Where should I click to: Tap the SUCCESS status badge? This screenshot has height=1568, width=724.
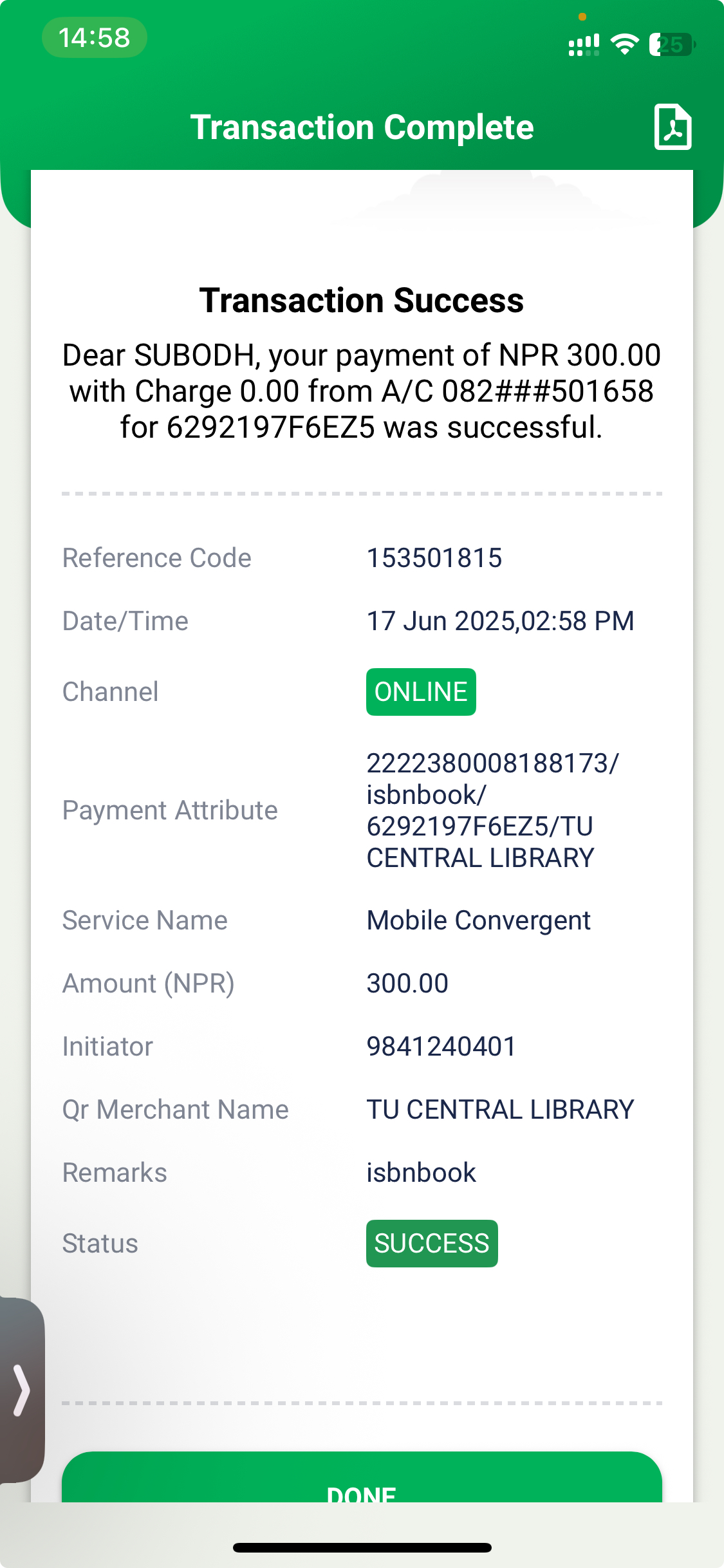coord(432,1244)
